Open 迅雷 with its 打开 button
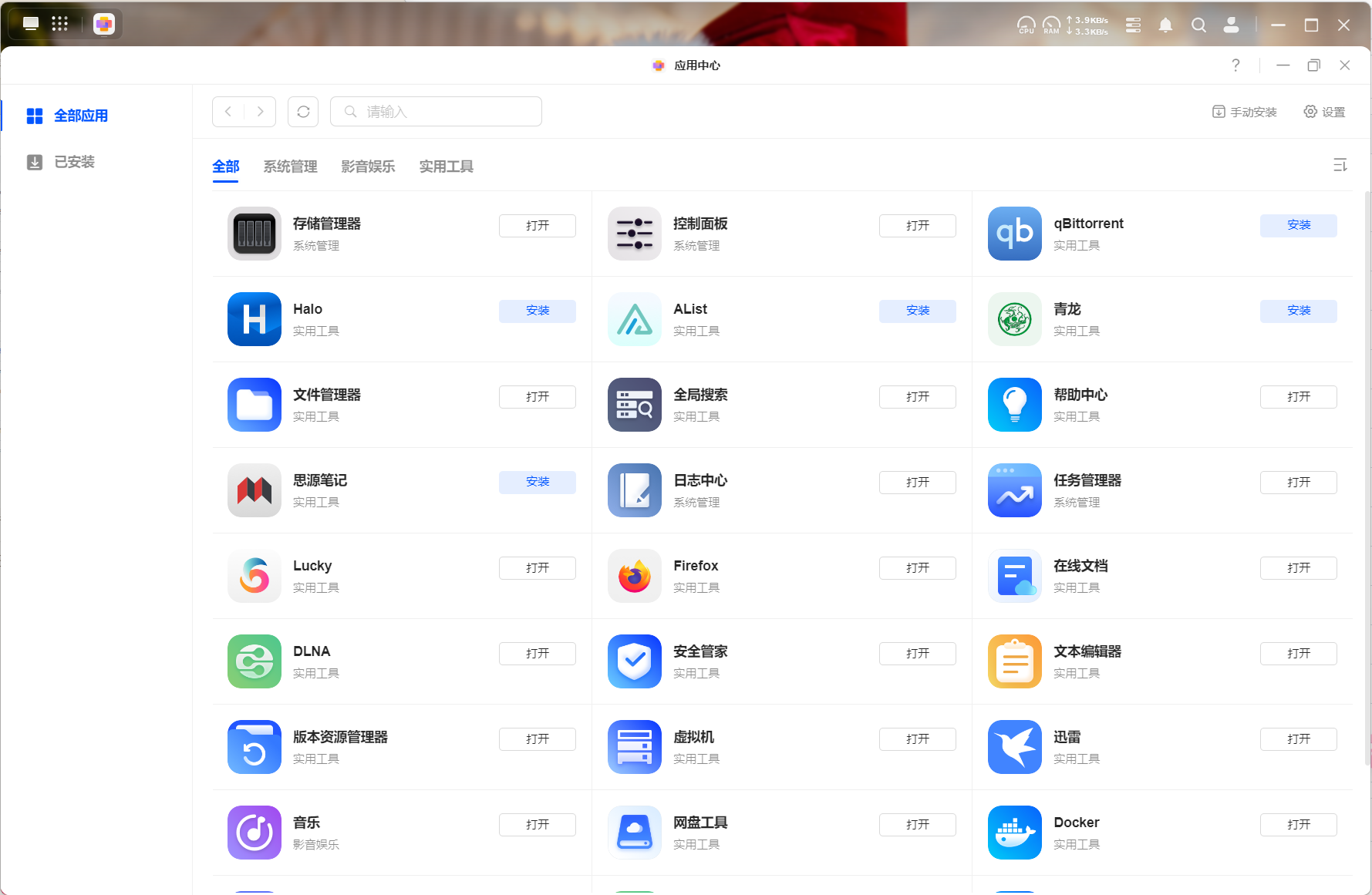Image resolution: width=1372 pixels, height=895 pixels. click(x=1299, y=739)
